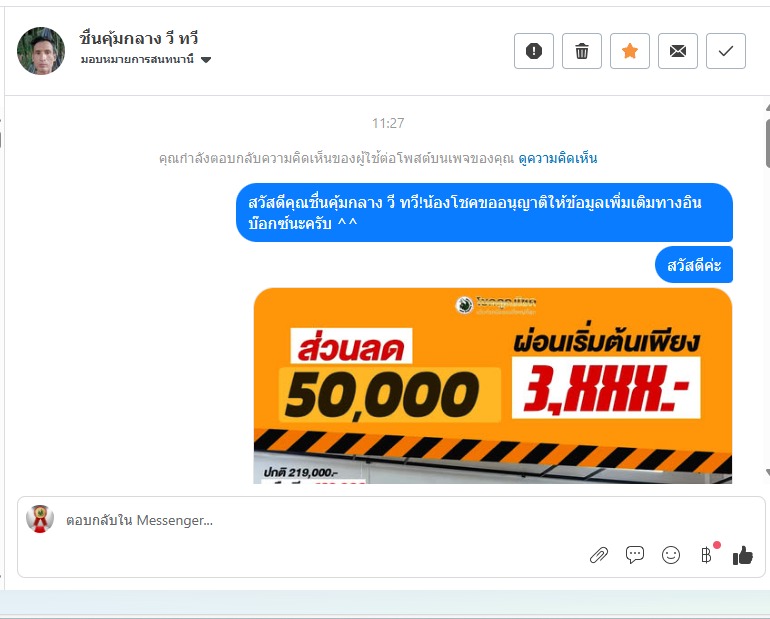The height and width of the screenshot is (619, 770).
Task: Open ชื่นคุ้มกลาง วี ทวี profile picture
Action: [41, 51]
